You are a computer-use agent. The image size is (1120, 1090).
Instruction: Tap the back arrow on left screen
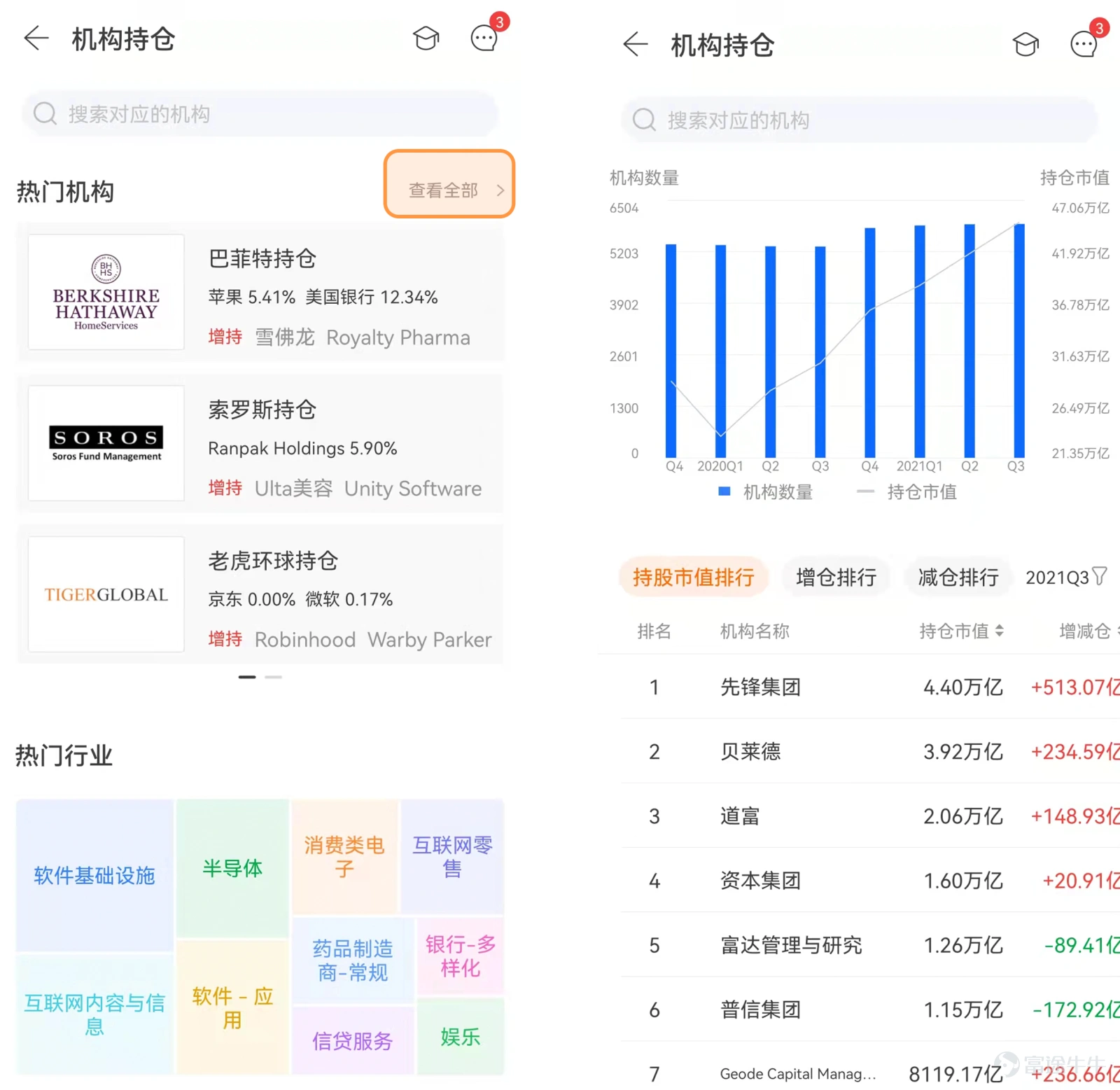[x=36, y=38]
